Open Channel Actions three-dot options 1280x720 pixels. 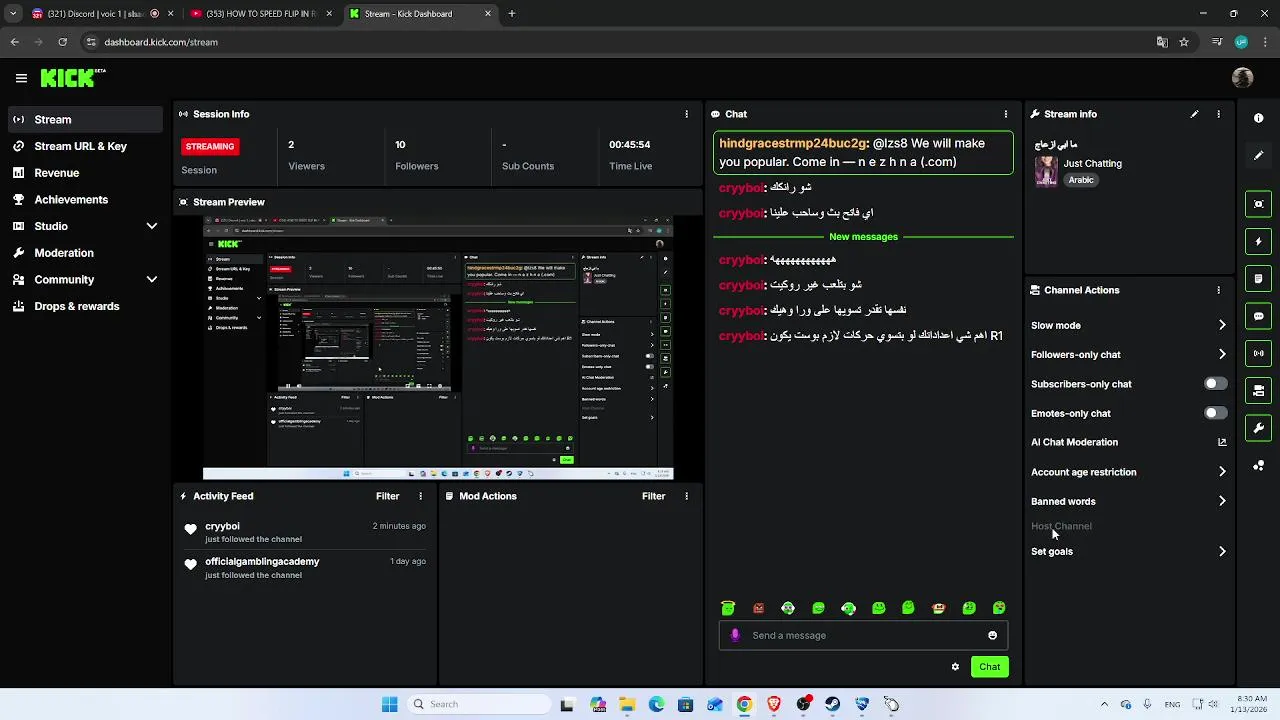coord(1218,290)
